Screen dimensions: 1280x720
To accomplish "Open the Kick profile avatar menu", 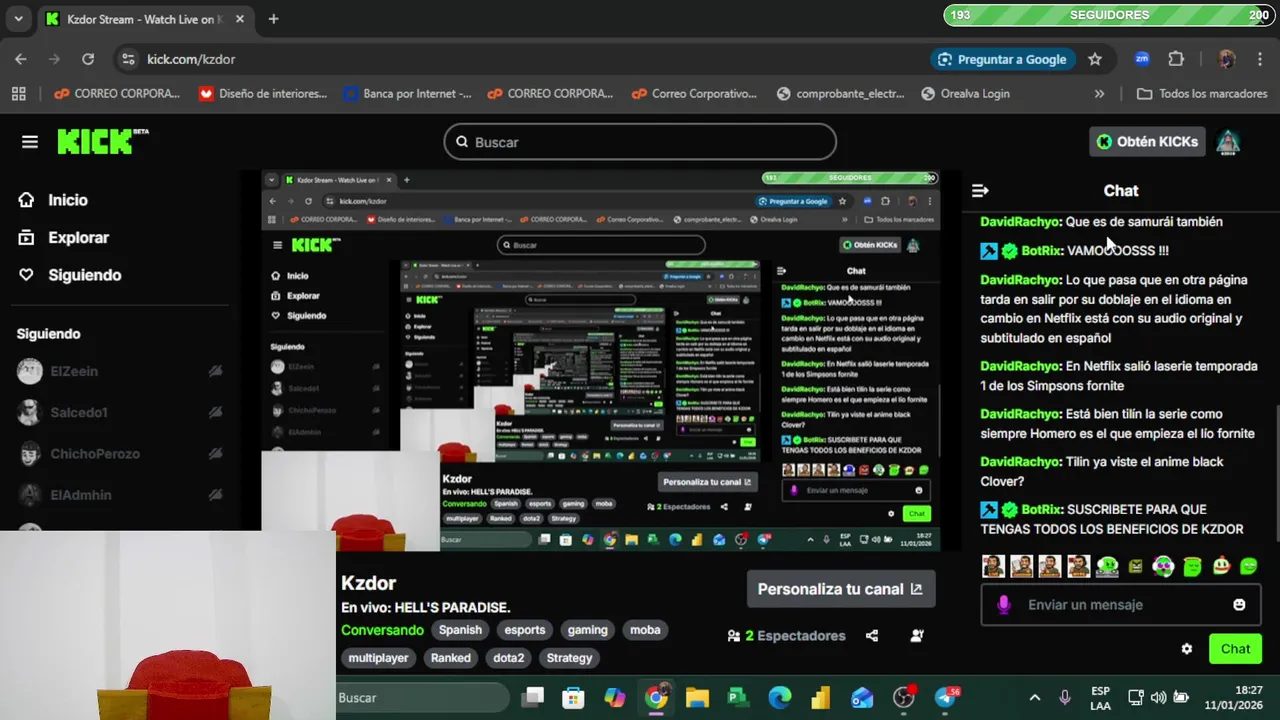I will pyautogui.click(x=1228, y=142).
